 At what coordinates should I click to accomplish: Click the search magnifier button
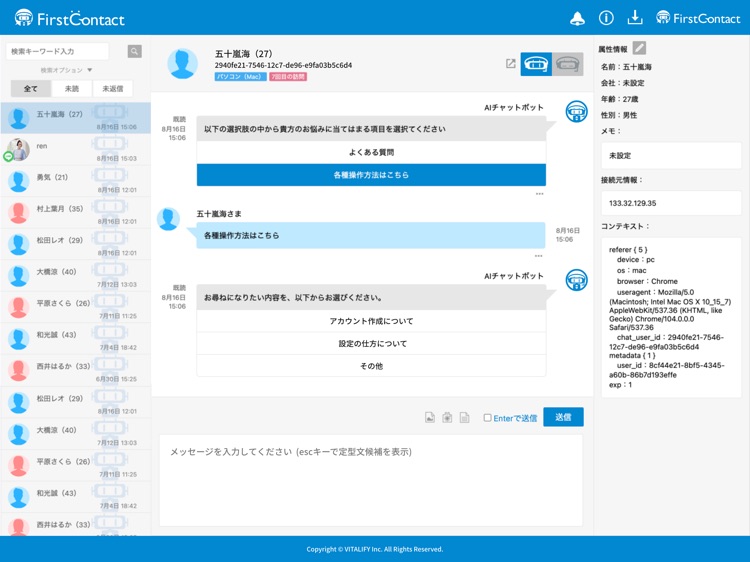point(134,51)
